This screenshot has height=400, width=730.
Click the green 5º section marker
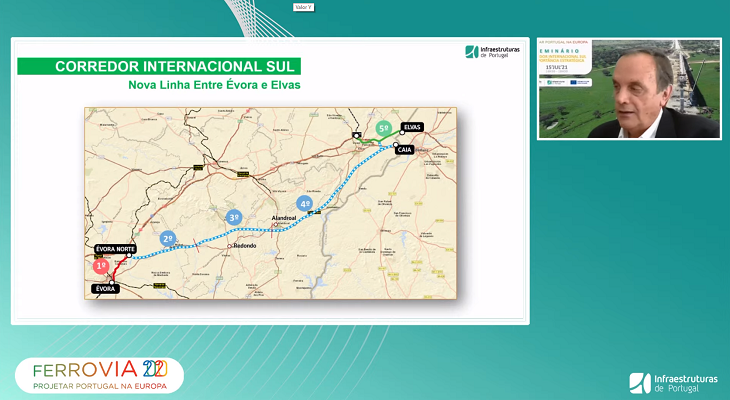click(x=383, y=129)
